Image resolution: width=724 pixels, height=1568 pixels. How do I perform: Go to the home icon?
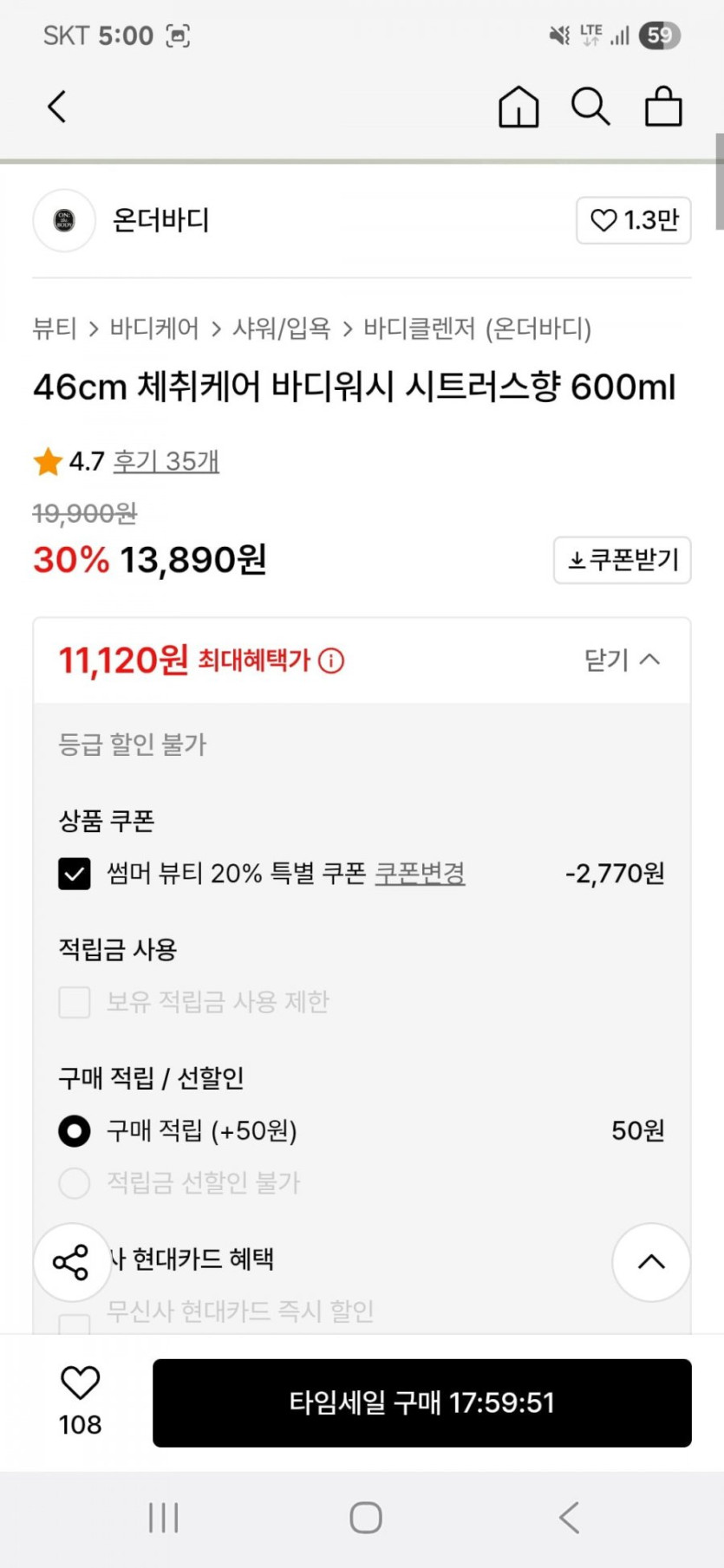coord(519,107)
